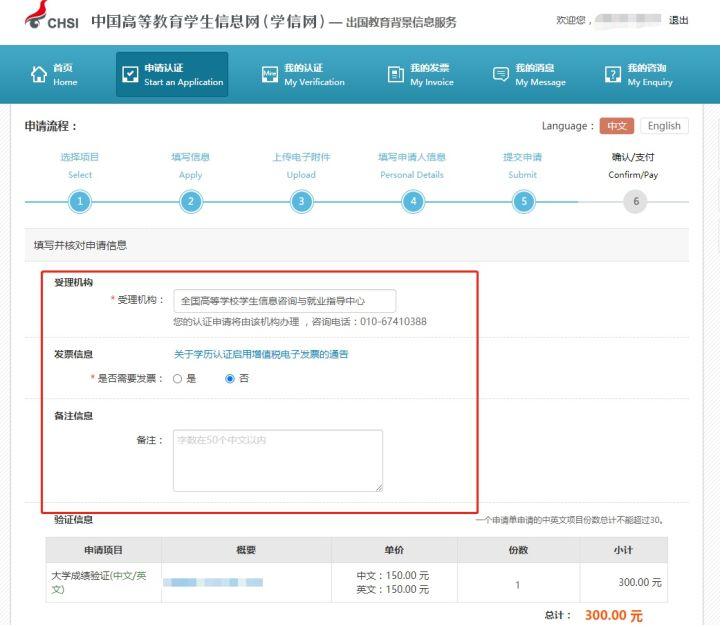The image size is (722, 627).
Task: Open My Verification menu
Action: [x=303, y=75]
